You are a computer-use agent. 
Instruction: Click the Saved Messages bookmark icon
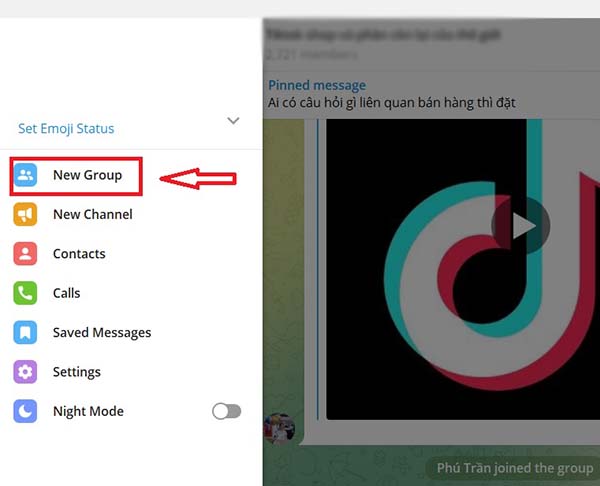point(25,333)
